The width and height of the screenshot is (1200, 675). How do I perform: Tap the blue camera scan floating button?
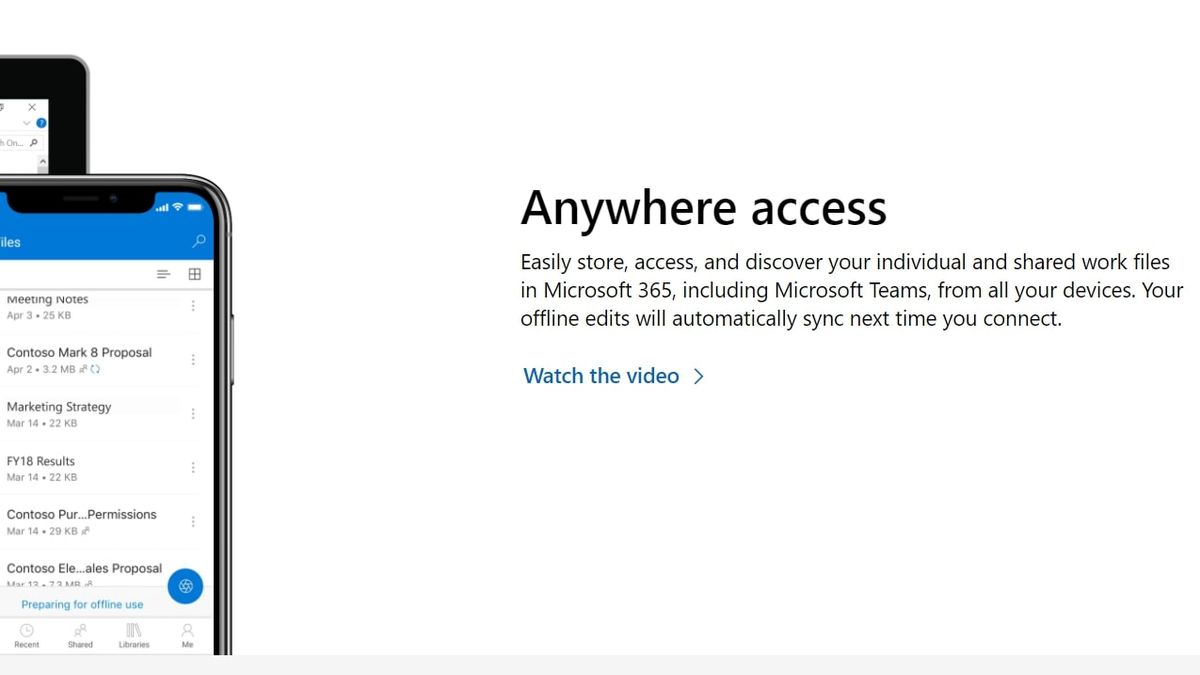185,586
